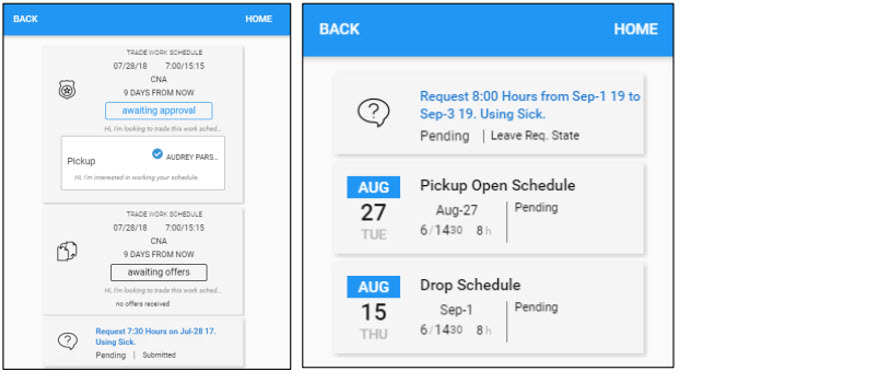This screenshot has height=374, width=881.
Task: Tap BACK in the right phone screen
Action: click(339, 29)
